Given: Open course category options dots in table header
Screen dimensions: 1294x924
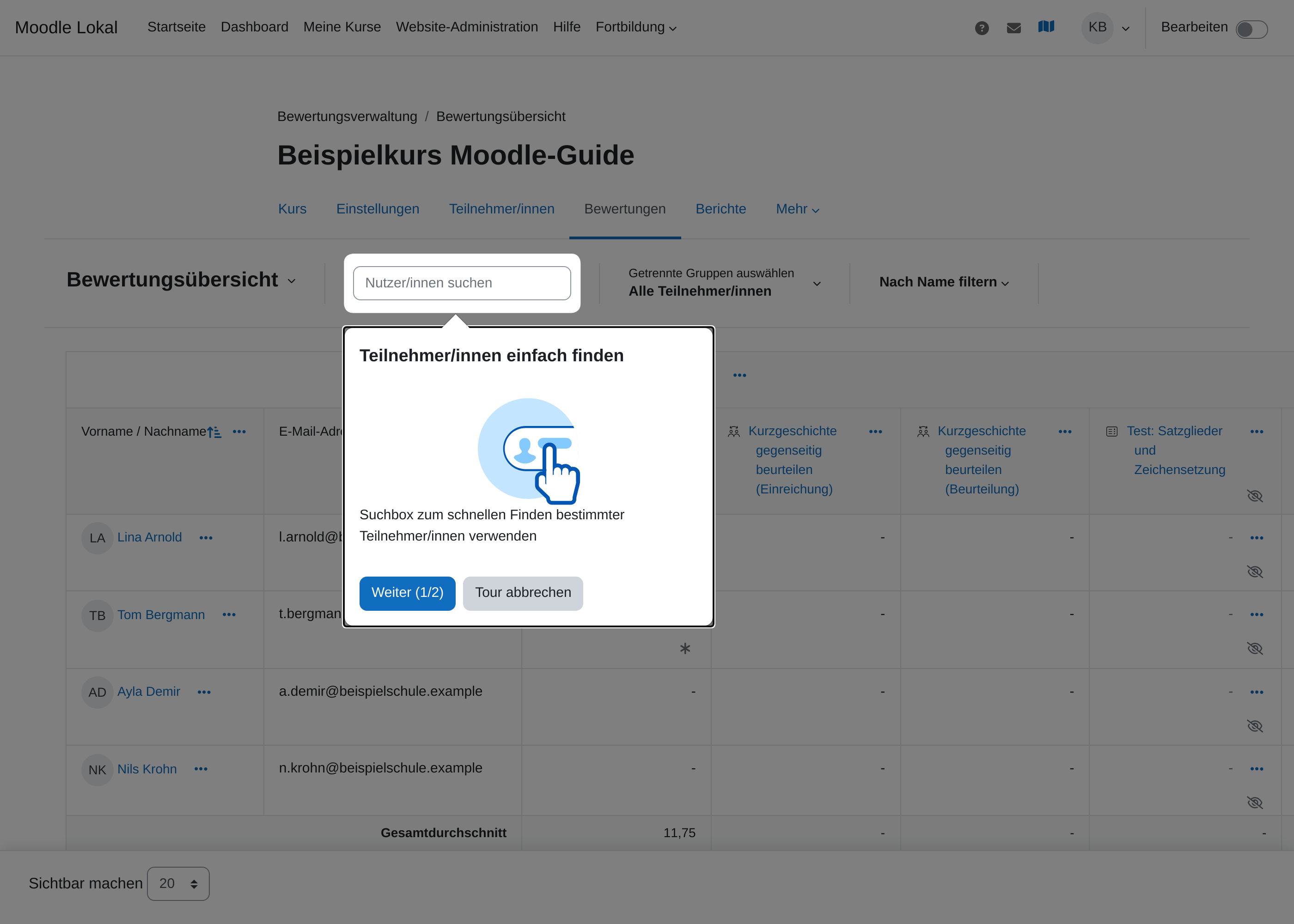Looking at the screenshot, I should pyautogui.click(x=739, y=375).
